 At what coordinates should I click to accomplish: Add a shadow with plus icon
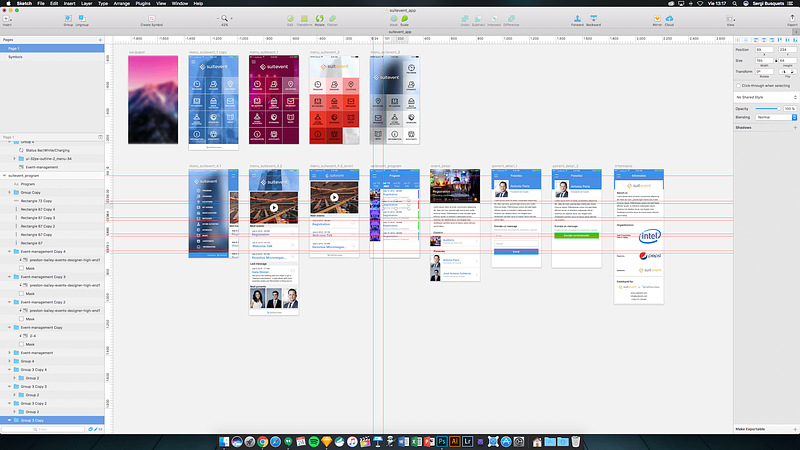click(x=795, y=128)
